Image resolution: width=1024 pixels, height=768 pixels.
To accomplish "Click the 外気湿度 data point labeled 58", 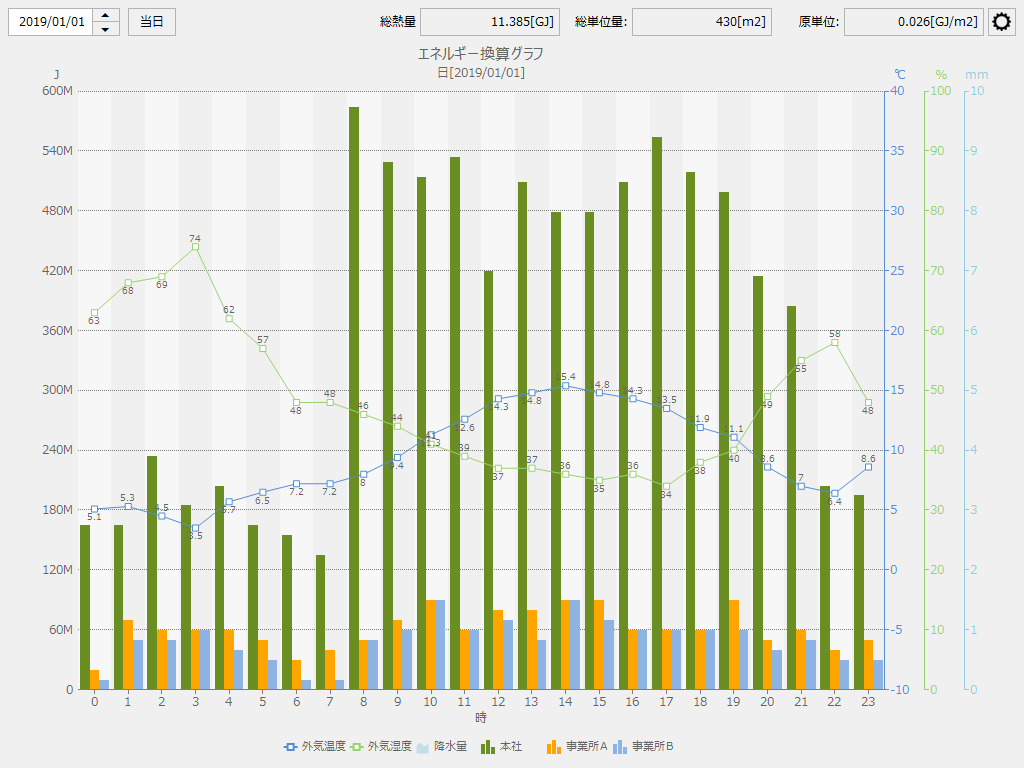I will coord(835,343).
